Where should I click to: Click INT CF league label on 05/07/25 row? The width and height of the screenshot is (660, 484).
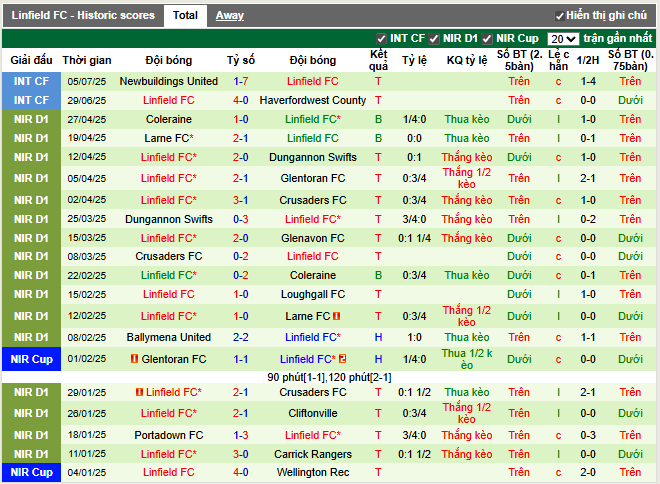(x=32, y=81)
